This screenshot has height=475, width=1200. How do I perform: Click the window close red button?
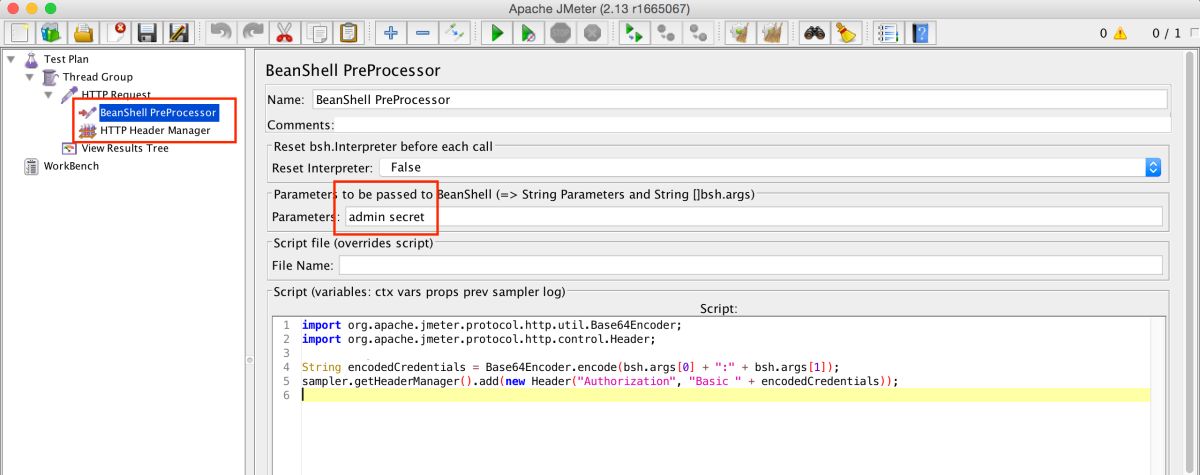point(13,8)
